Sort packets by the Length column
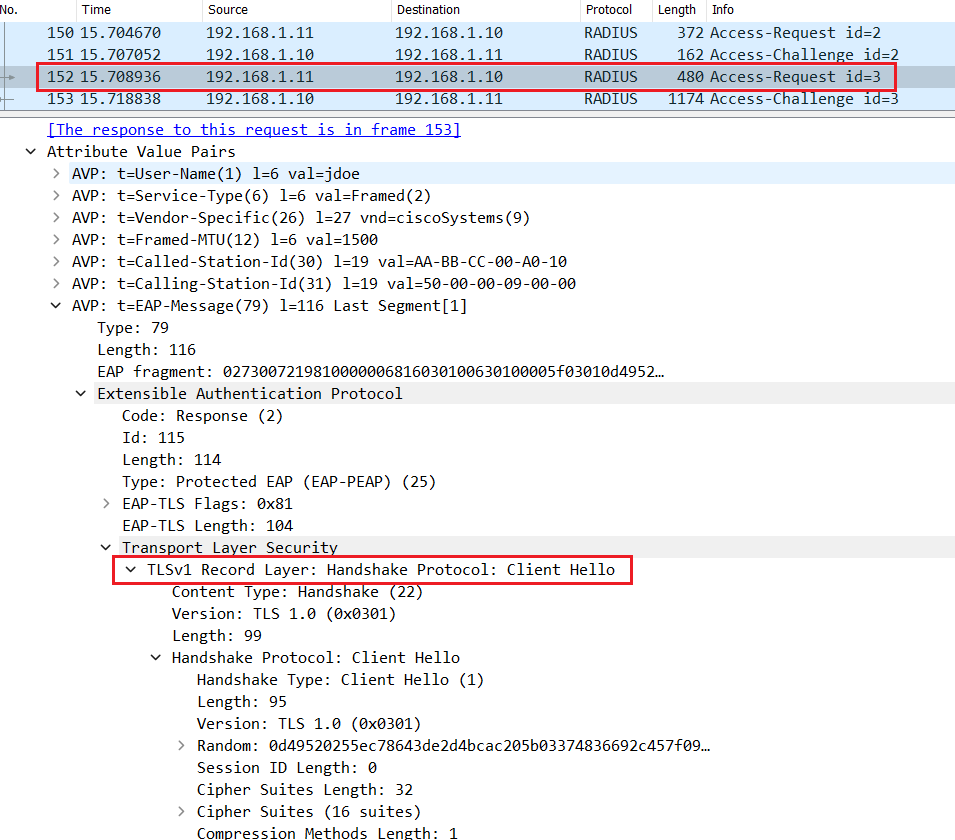Screen dimensions: 955x840 click(677, 10)
